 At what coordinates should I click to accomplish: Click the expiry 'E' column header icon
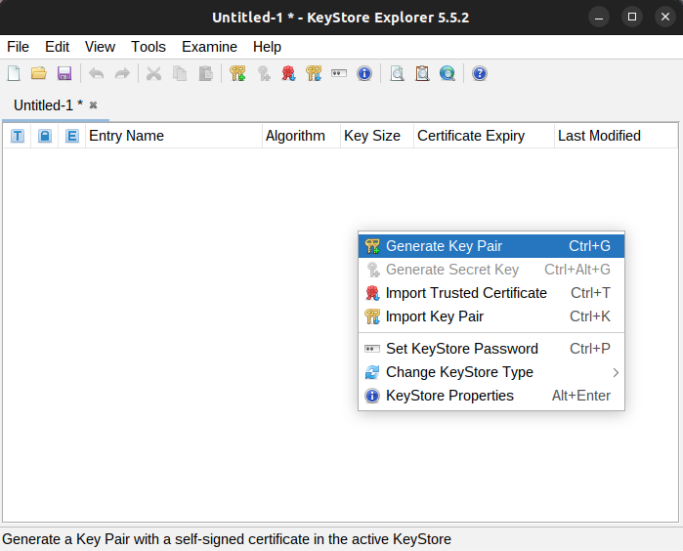pos(72,136)
